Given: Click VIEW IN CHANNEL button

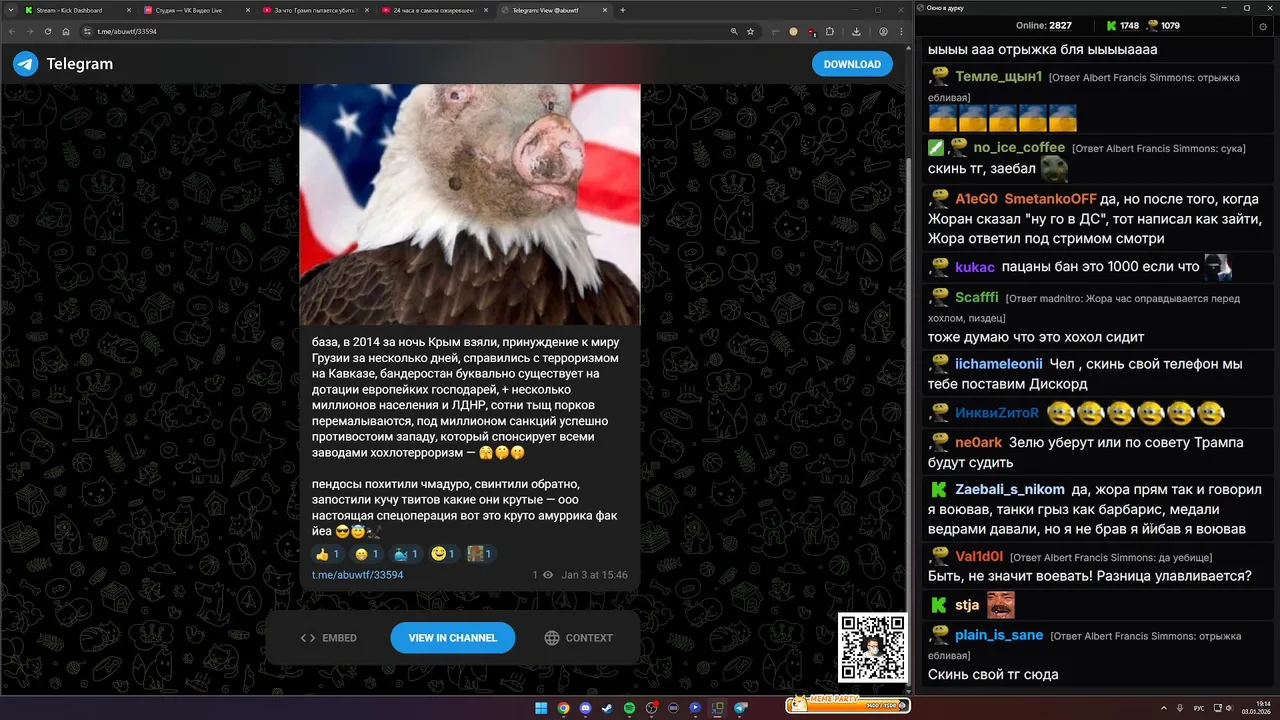Looking at the screenshot, I should 452,638.
